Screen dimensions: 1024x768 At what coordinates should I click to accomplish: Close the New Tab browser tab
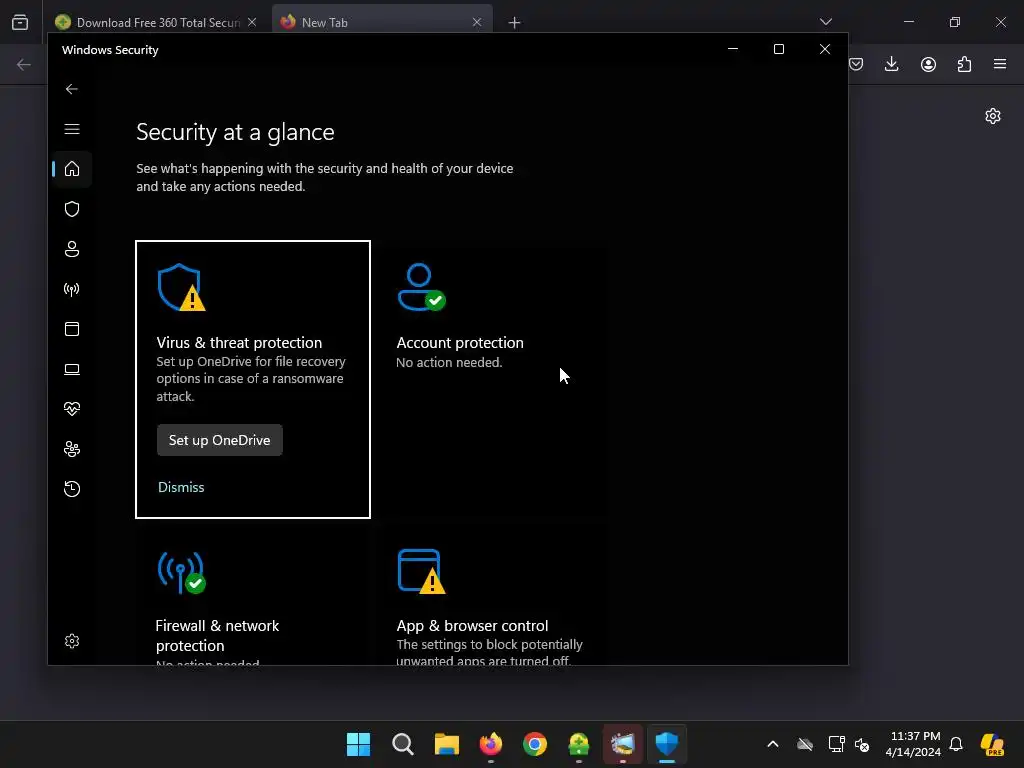pyautogui.click(x=477, y=22)
